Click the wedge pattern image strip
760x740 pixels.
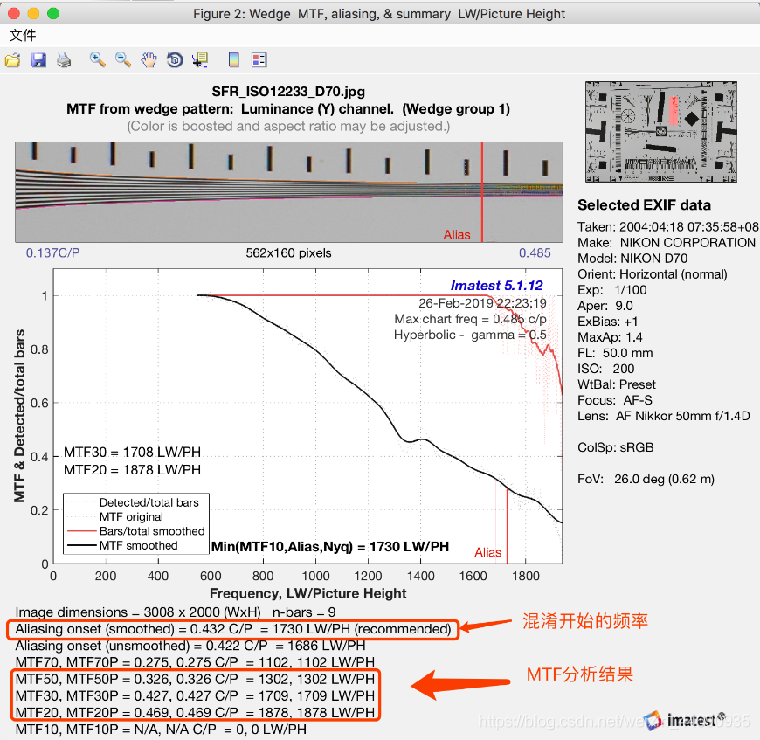[x=289, y=192]
